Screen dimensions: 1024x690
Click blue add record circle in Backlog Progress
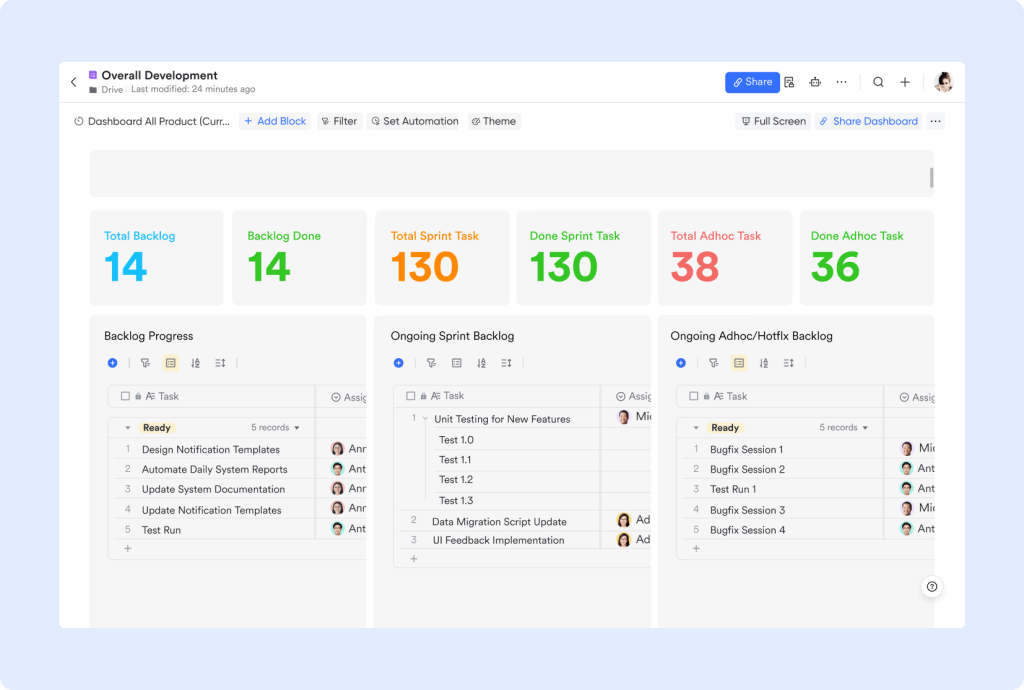point(112,363)
